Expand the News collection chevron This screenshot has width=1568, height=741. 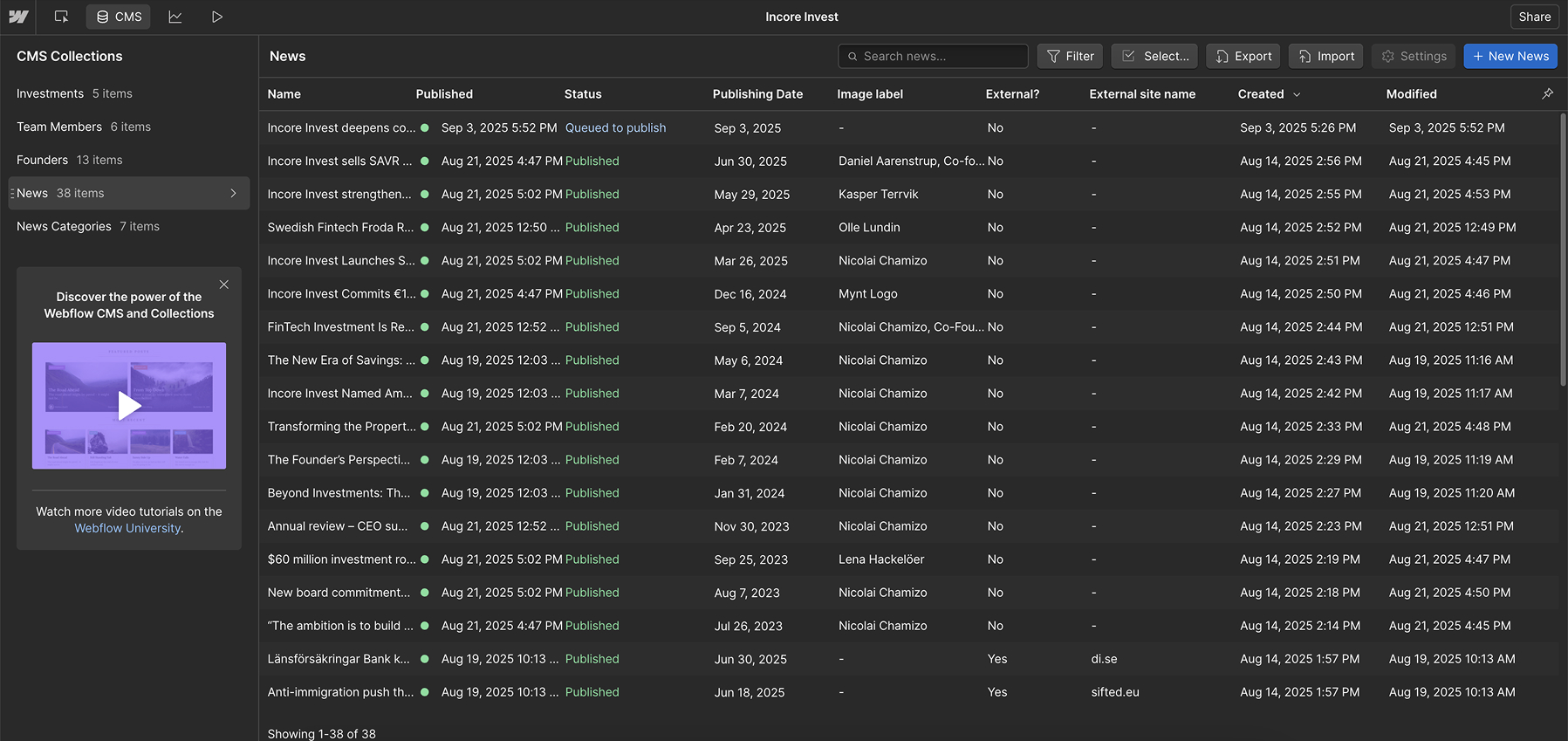[x=233, y=193]
